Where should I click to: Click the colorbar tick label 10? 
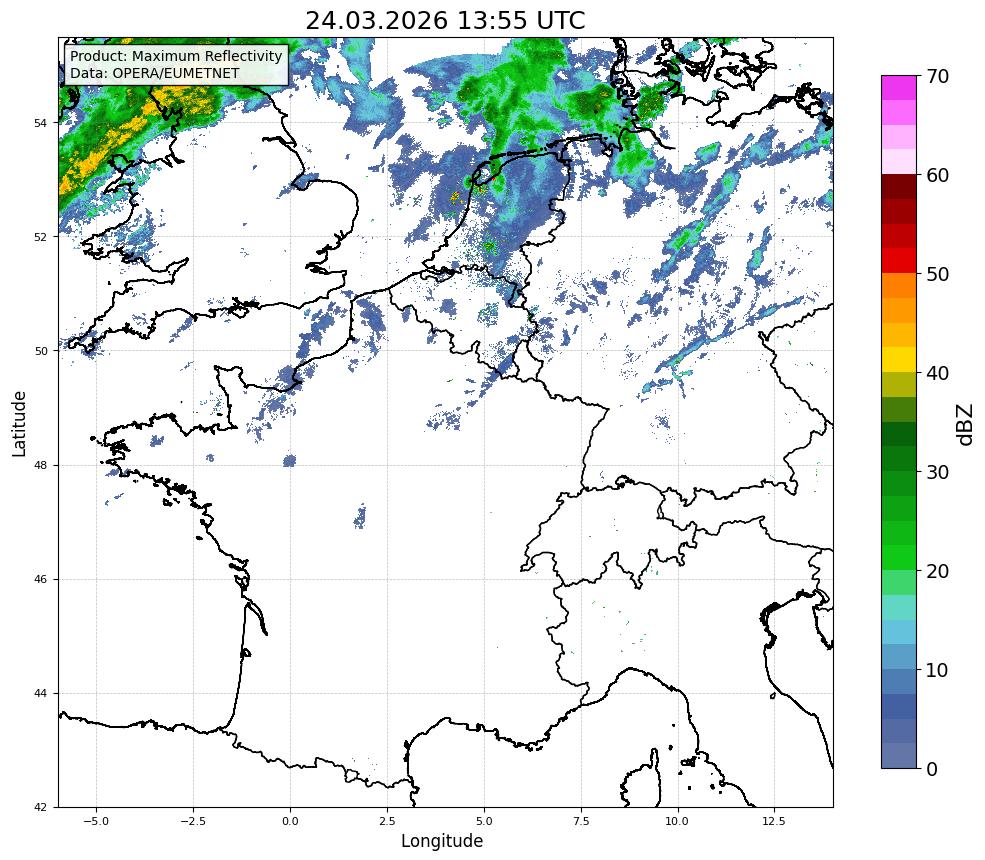[x=937, y=670]
